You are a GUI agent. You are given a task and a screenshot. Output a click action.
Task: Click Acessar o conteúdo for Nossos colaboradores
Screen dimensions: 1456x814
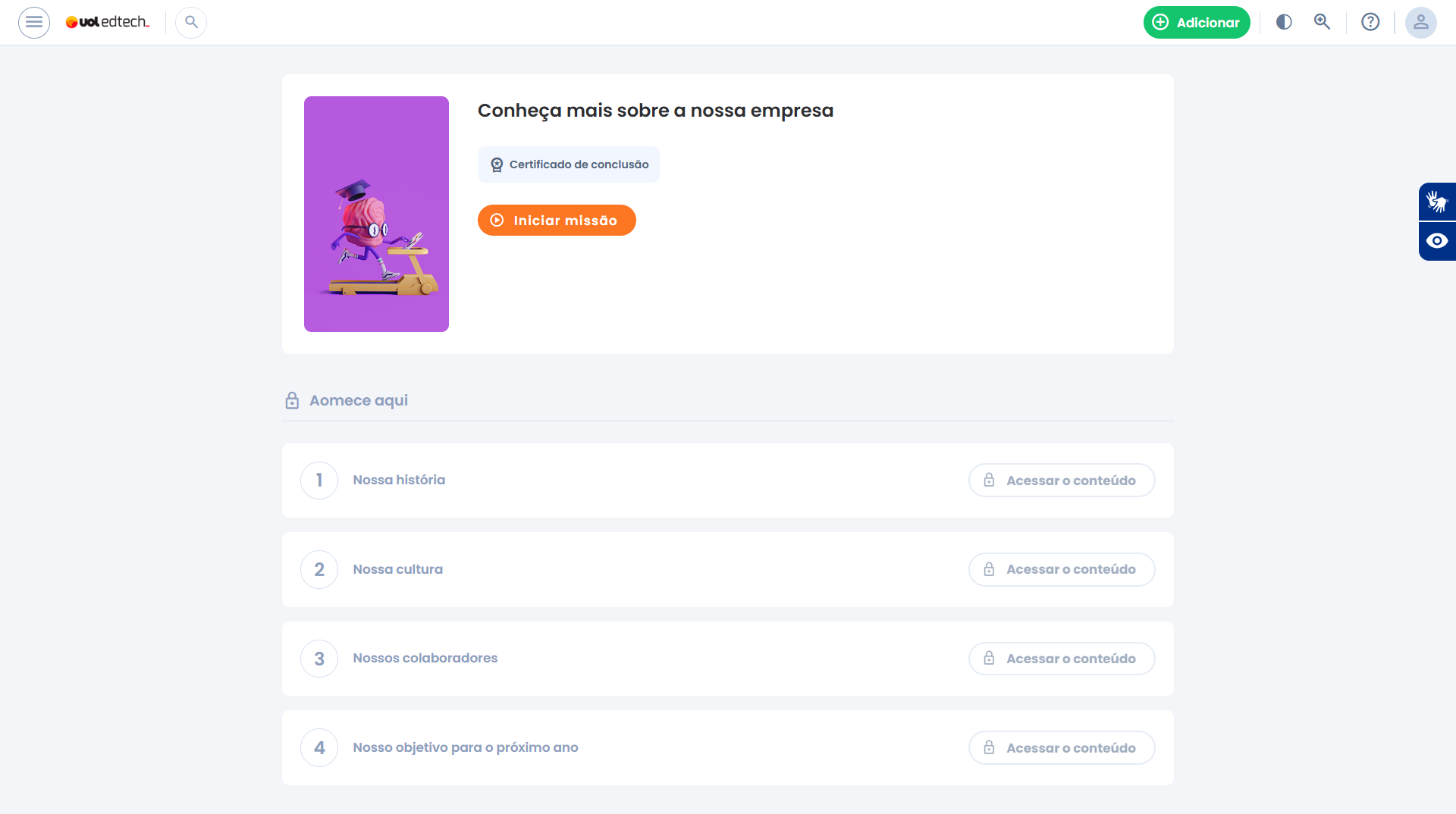(1062, 659)
